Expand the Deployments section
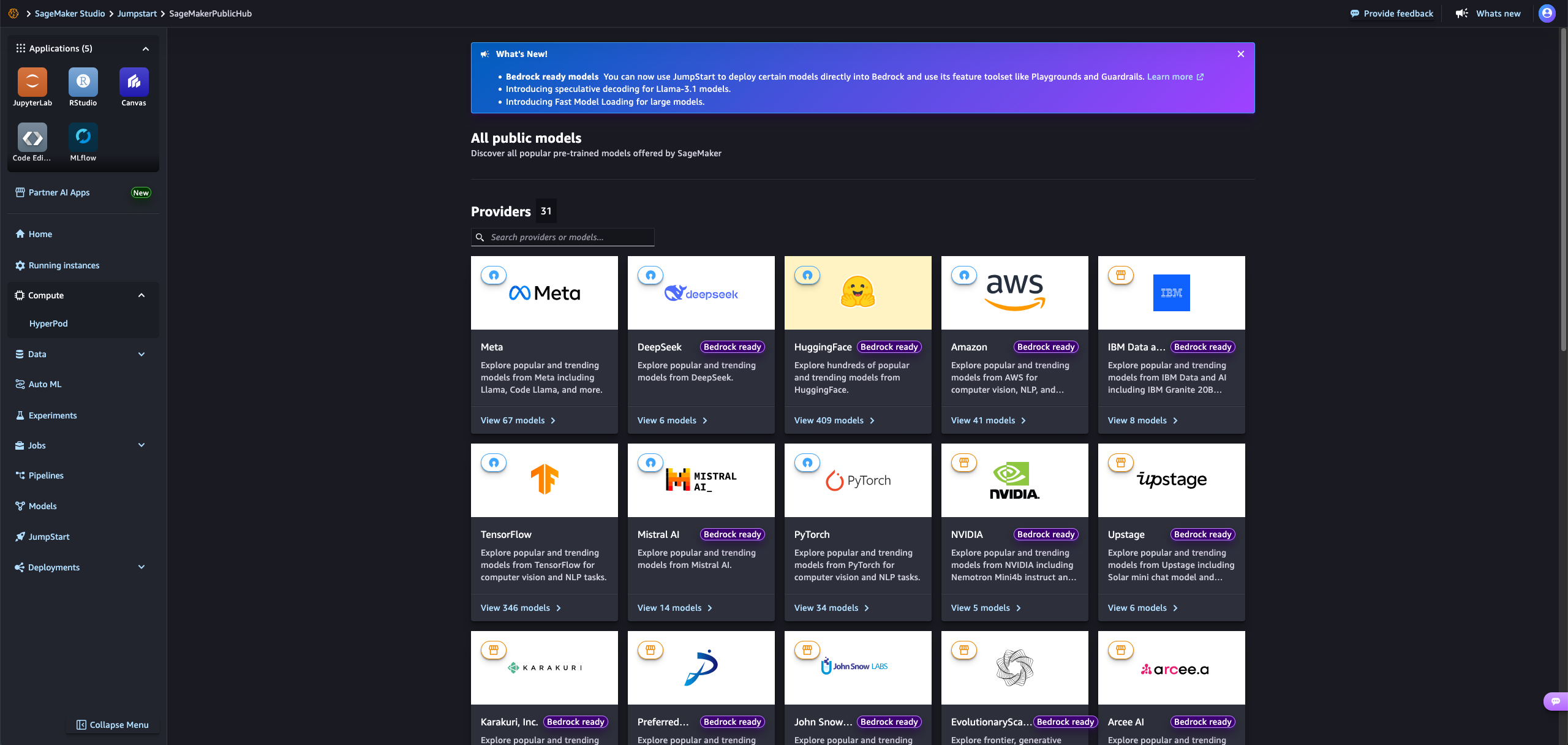 coord(141,567)
